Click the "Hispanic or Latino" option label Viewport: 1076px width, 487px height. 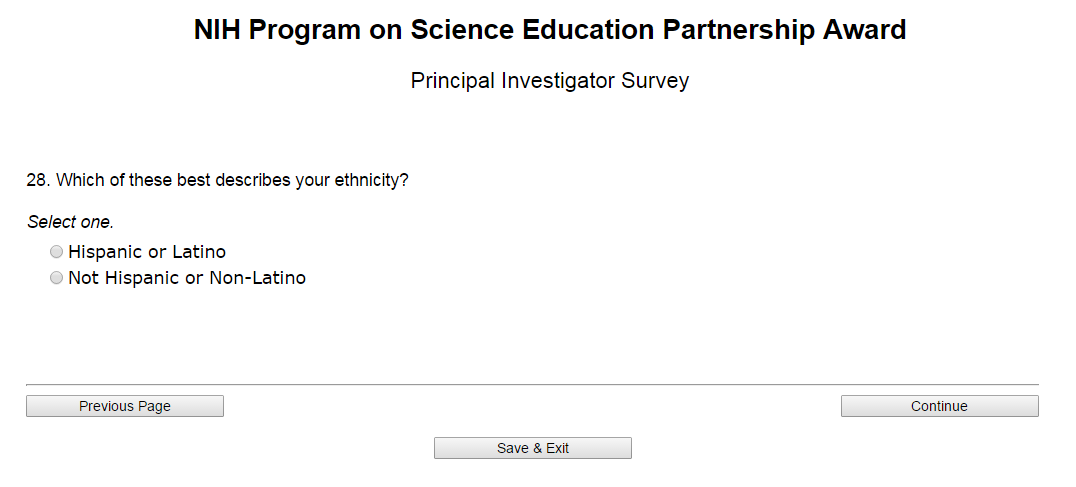147,252
